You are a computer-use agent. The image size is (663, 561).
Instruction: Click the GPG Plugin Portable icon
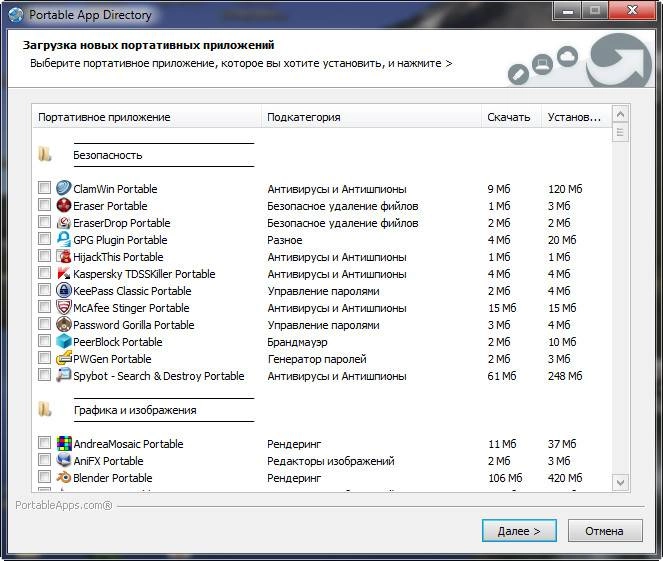[63, 239]
